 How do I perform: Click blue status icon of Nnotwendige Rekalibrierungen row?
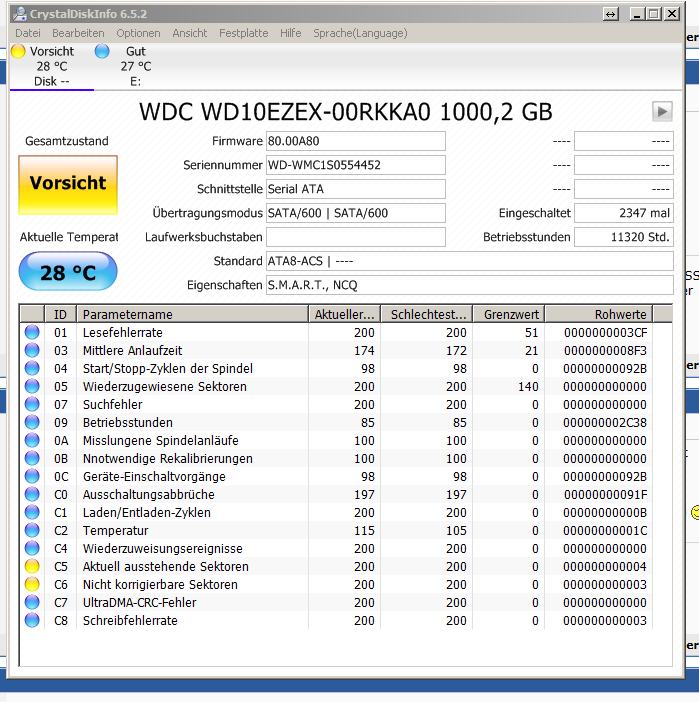click(32, 458)
